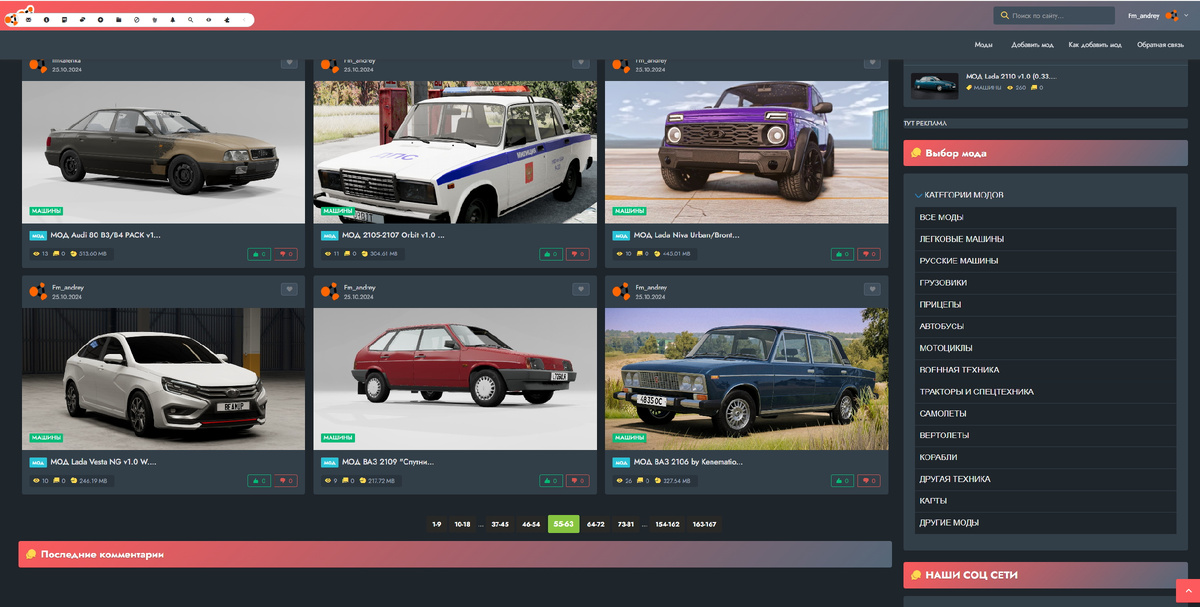Select МОТОЦИКЛЫ category
This screenshot has width=1200, height=607.
[x=1045, y=348]
